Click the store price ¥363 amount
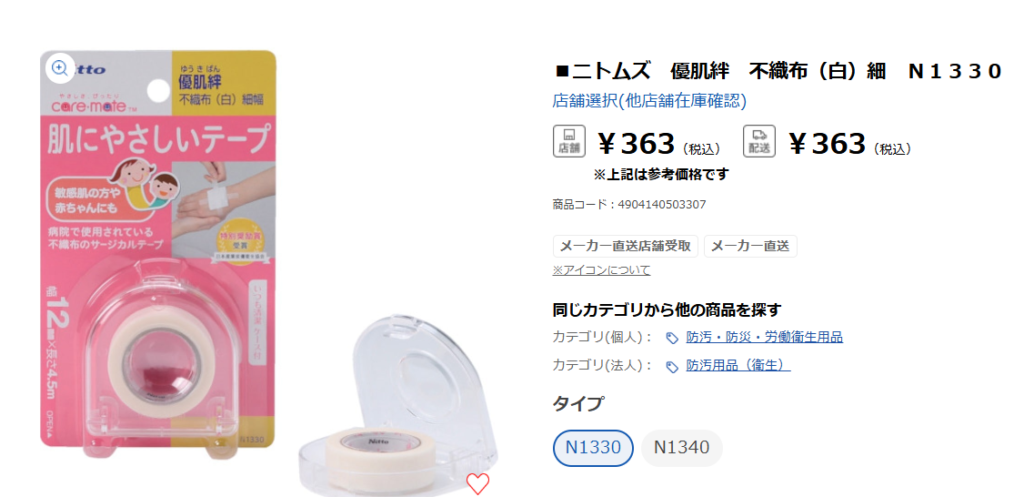 click(x=636, y=144)
